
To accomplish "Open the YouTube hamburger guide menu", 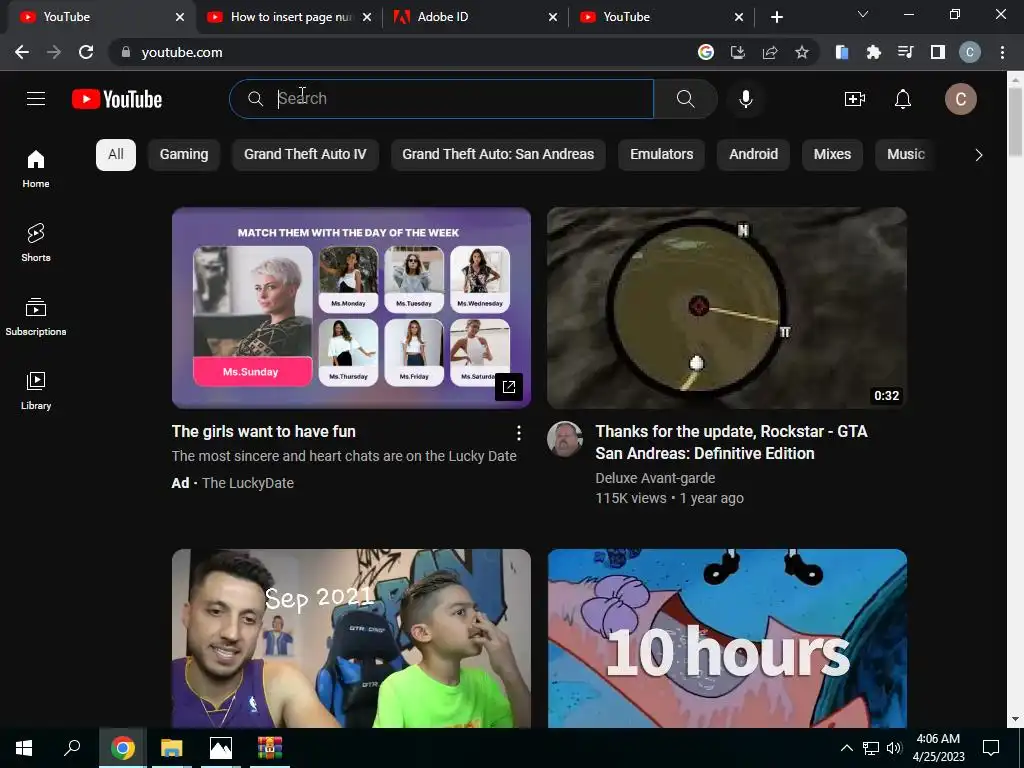I will click(36, 99).
